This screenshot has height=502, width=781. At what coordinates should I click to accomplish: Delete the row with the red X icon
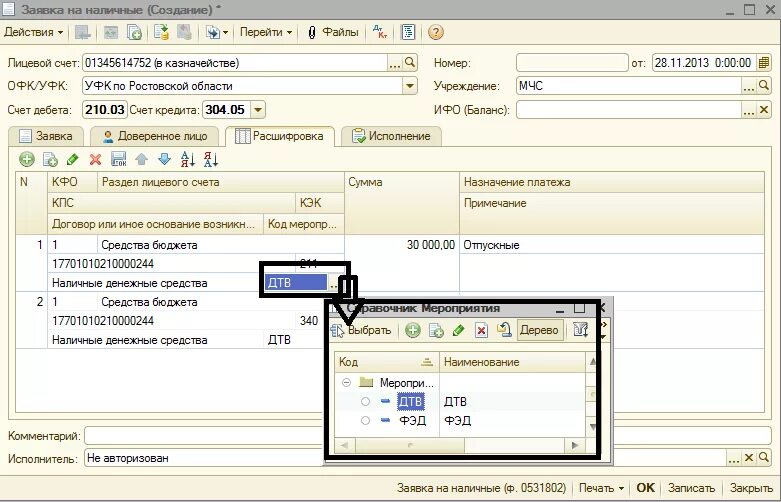pyautogui.click(x=95, y=159)
